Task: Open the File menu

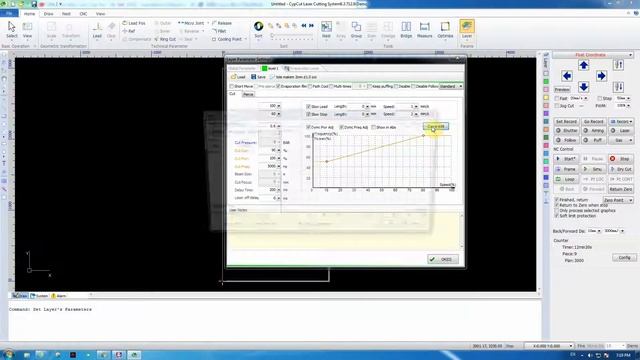Action: tap(9, 13)
